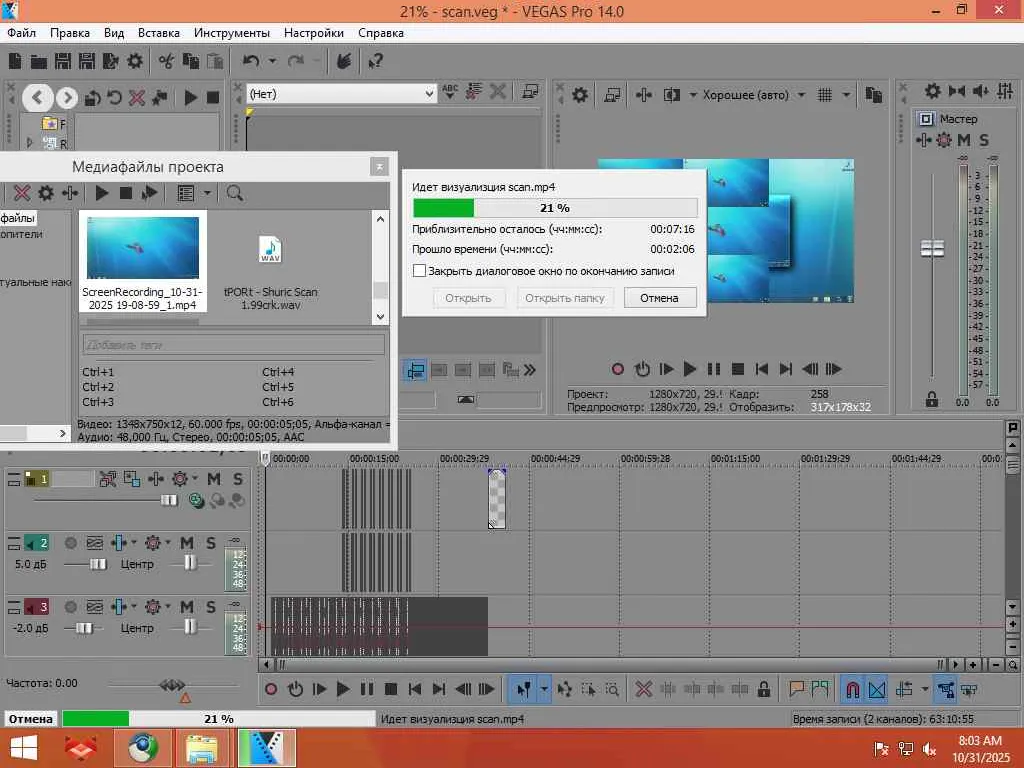Click Play in the video preview transport
1024x768 pixels.
(690, 369)
